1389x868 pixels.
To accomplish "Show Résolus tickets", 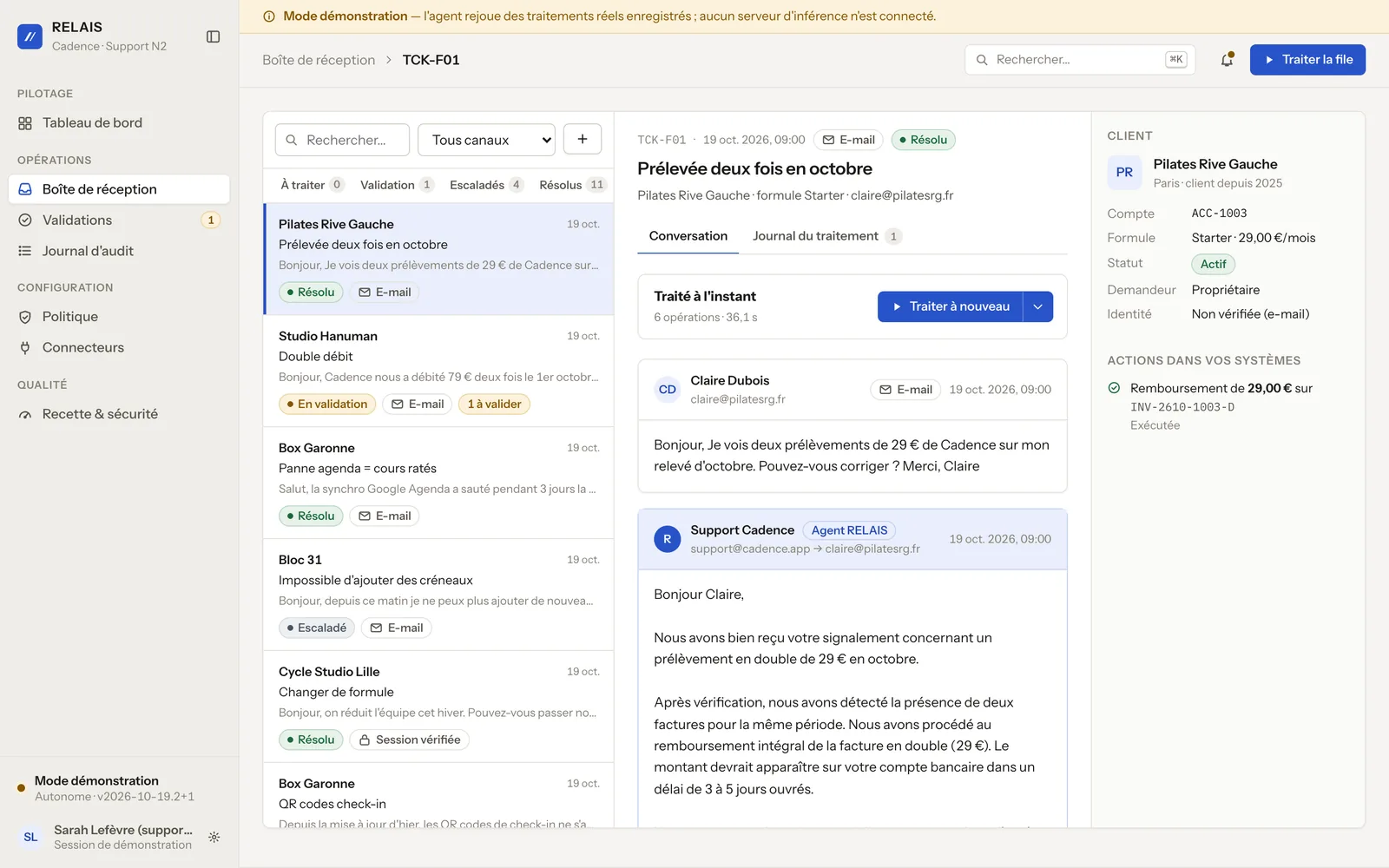I will pos(572,185).
